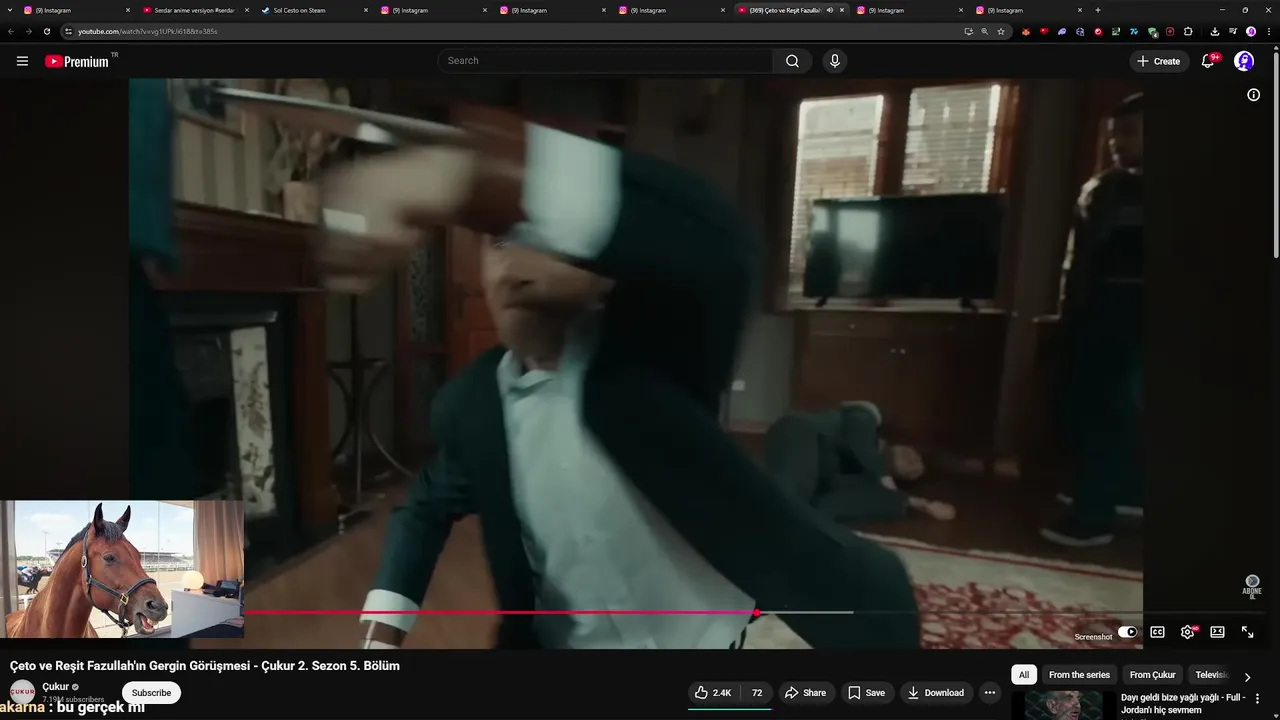Bookmark this page with star icon
This screenshot has height=720, width=1280.
tap(1001, 31)
